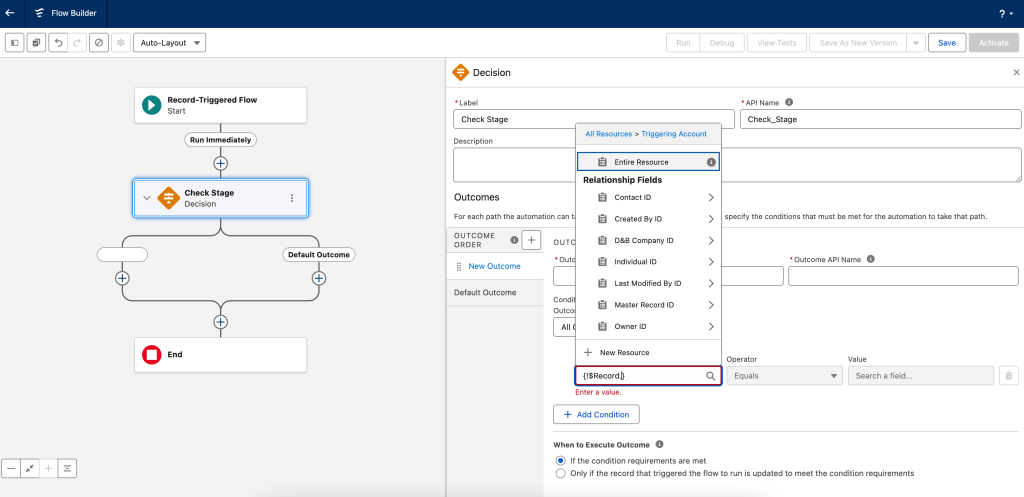
Task: Add element above the End node
Action: pyautogui.click(x=221, y=322)
